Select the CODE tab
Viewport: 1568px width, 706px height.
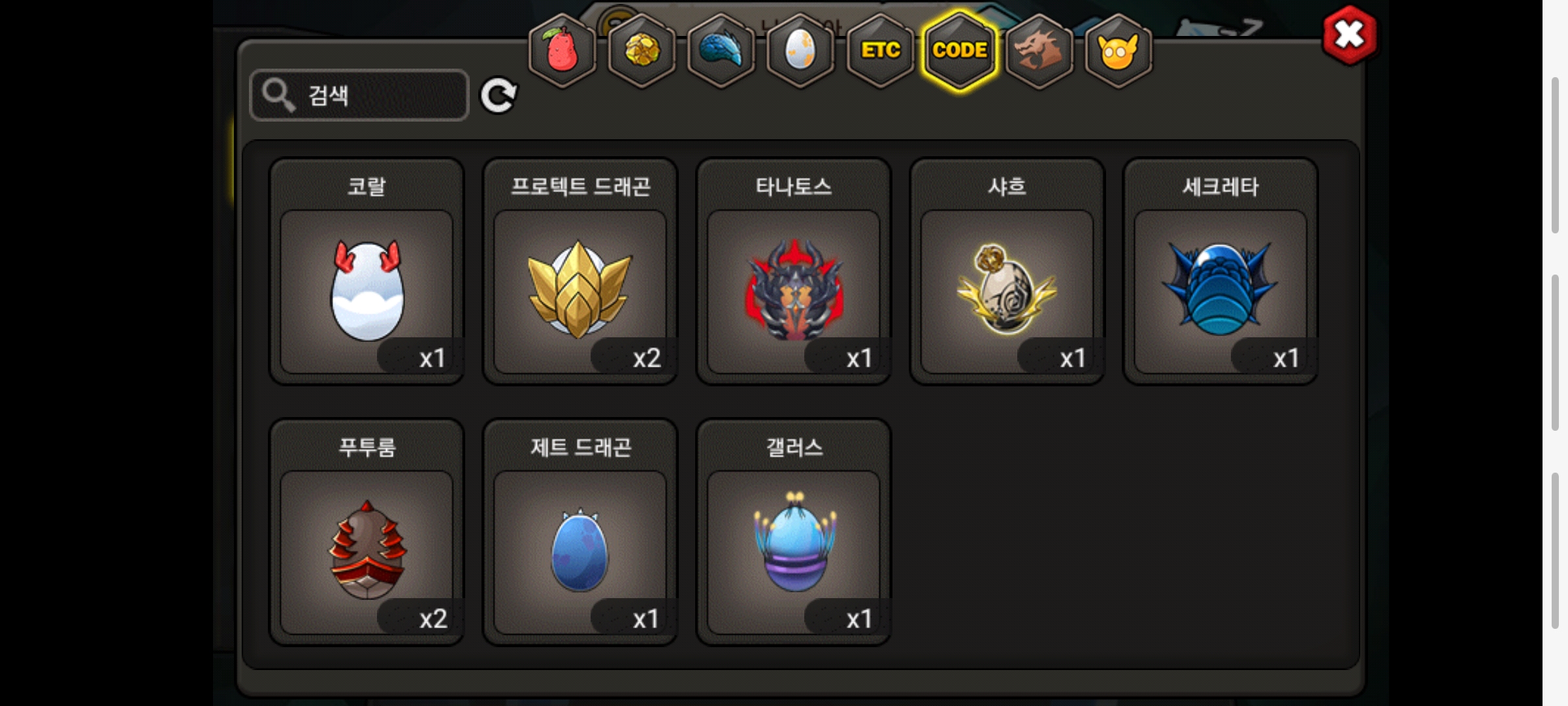click(x=960, y=51)
